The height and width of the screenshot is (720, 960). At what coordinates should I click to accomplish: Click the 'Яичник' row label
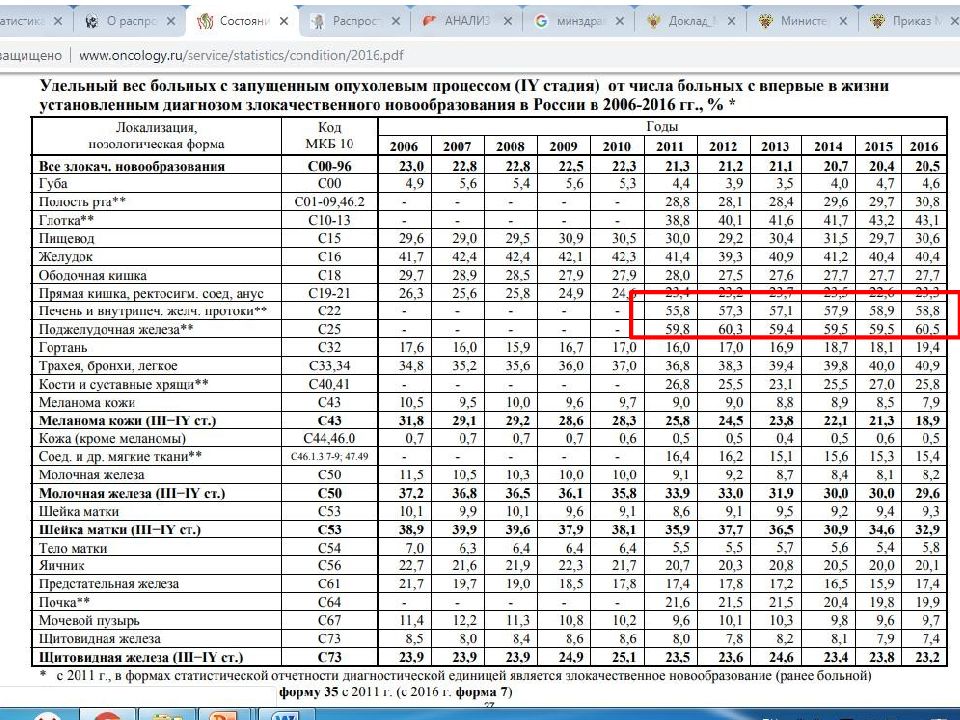click(x=61, y=566)
